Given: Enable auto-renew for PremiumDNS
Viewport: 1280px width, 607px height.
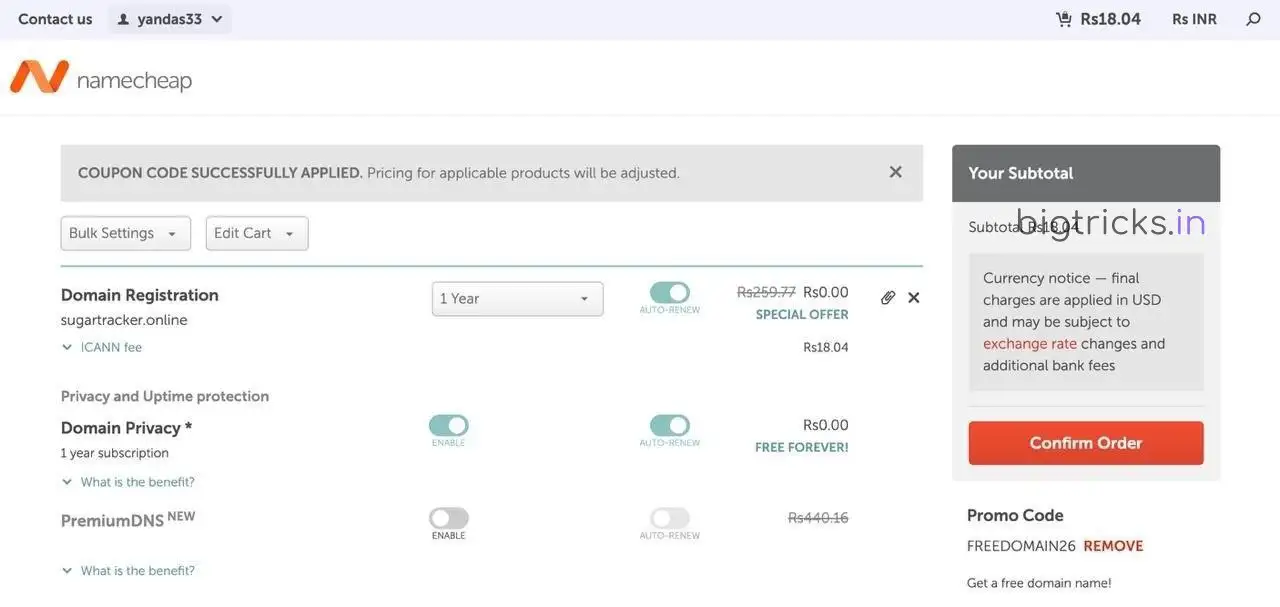Looking at the screenshot, I should tap(669, 518).
